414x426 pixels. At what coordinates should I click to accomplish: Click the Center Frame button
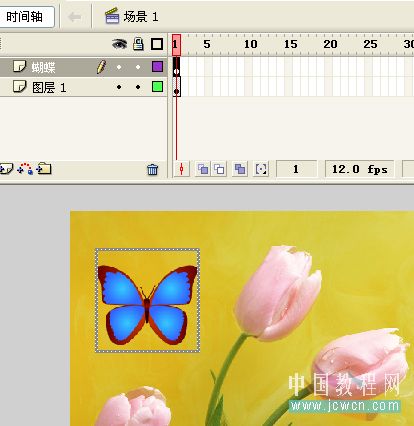click(x=181, y=169)
